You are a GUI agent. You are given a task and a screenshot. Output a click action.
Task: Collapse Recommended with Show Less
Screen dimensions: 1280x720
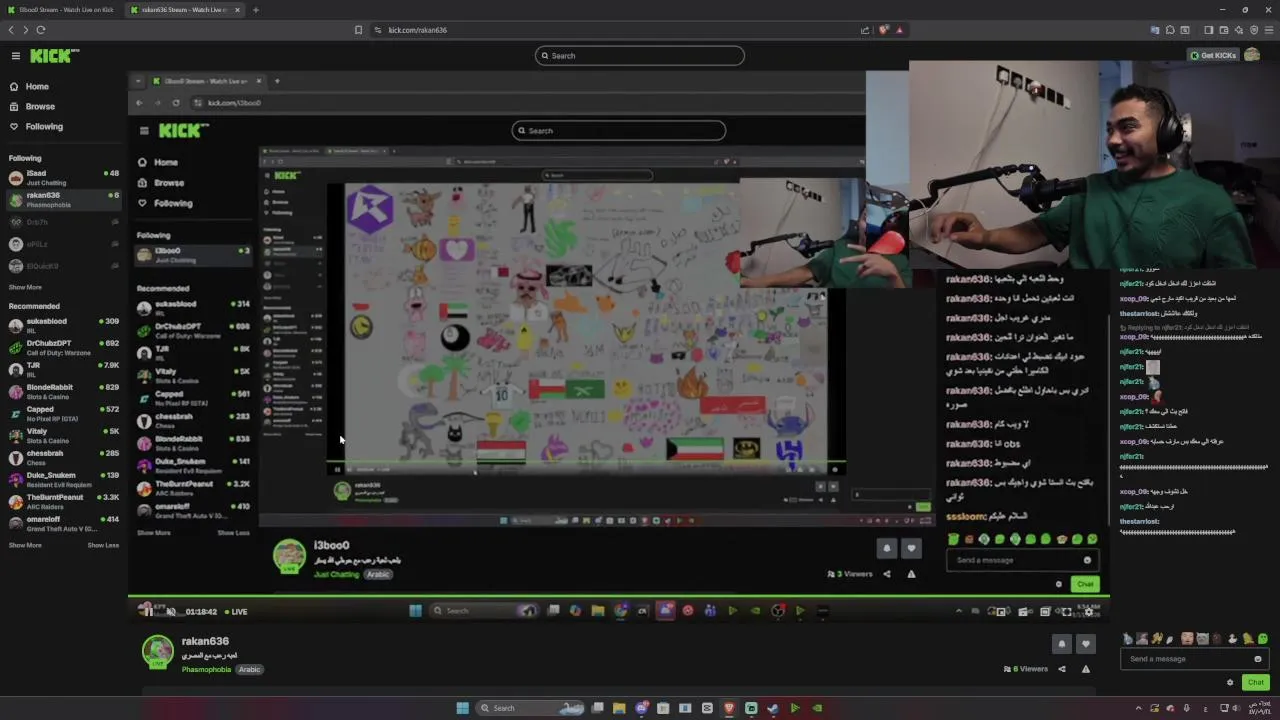pos(103,545)
